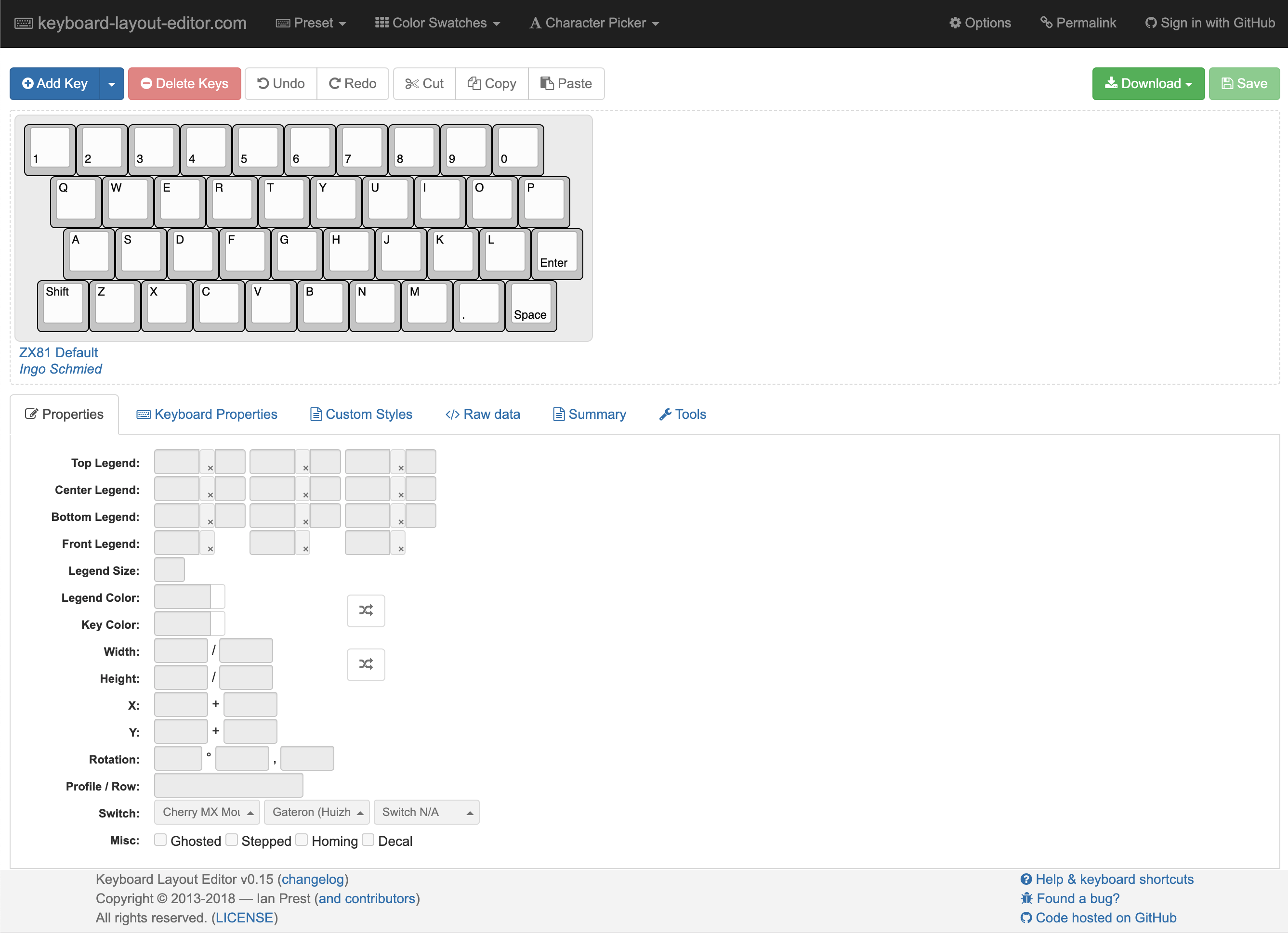Viewport: 1288px width, 933px height.
Task: Click the Copy clipboard button
Action: pyautogui.click(x=491, y=84)
